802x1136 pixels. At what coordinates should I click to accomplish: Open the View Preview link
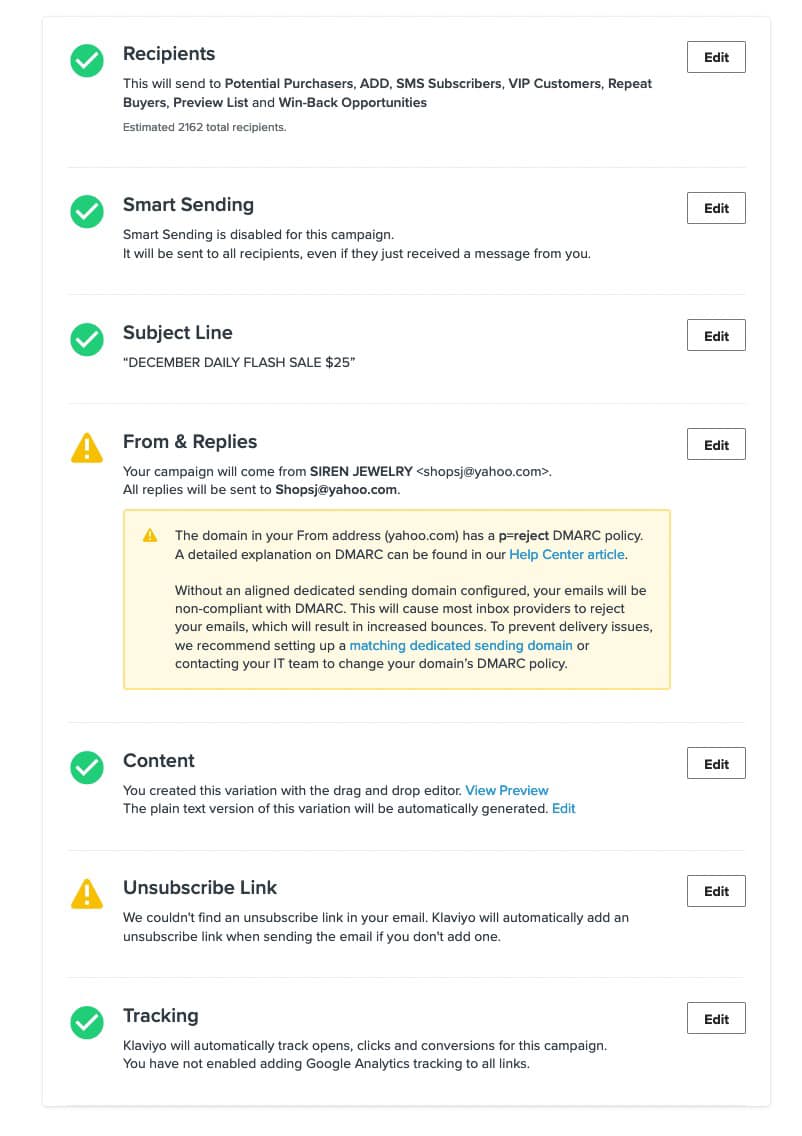pyautogui.click(x=506, y=790)
